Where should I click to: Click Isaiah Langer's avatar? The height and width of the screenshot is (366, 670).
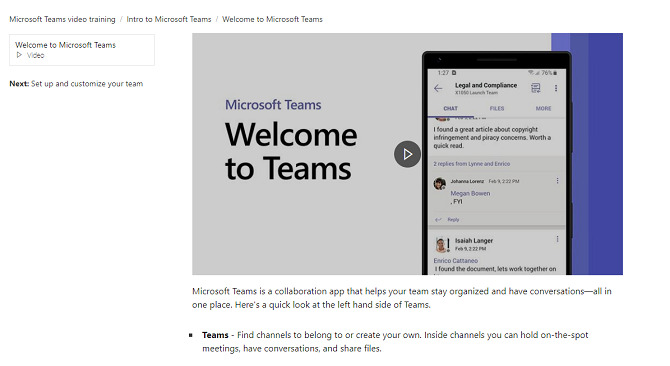point(441,245)
